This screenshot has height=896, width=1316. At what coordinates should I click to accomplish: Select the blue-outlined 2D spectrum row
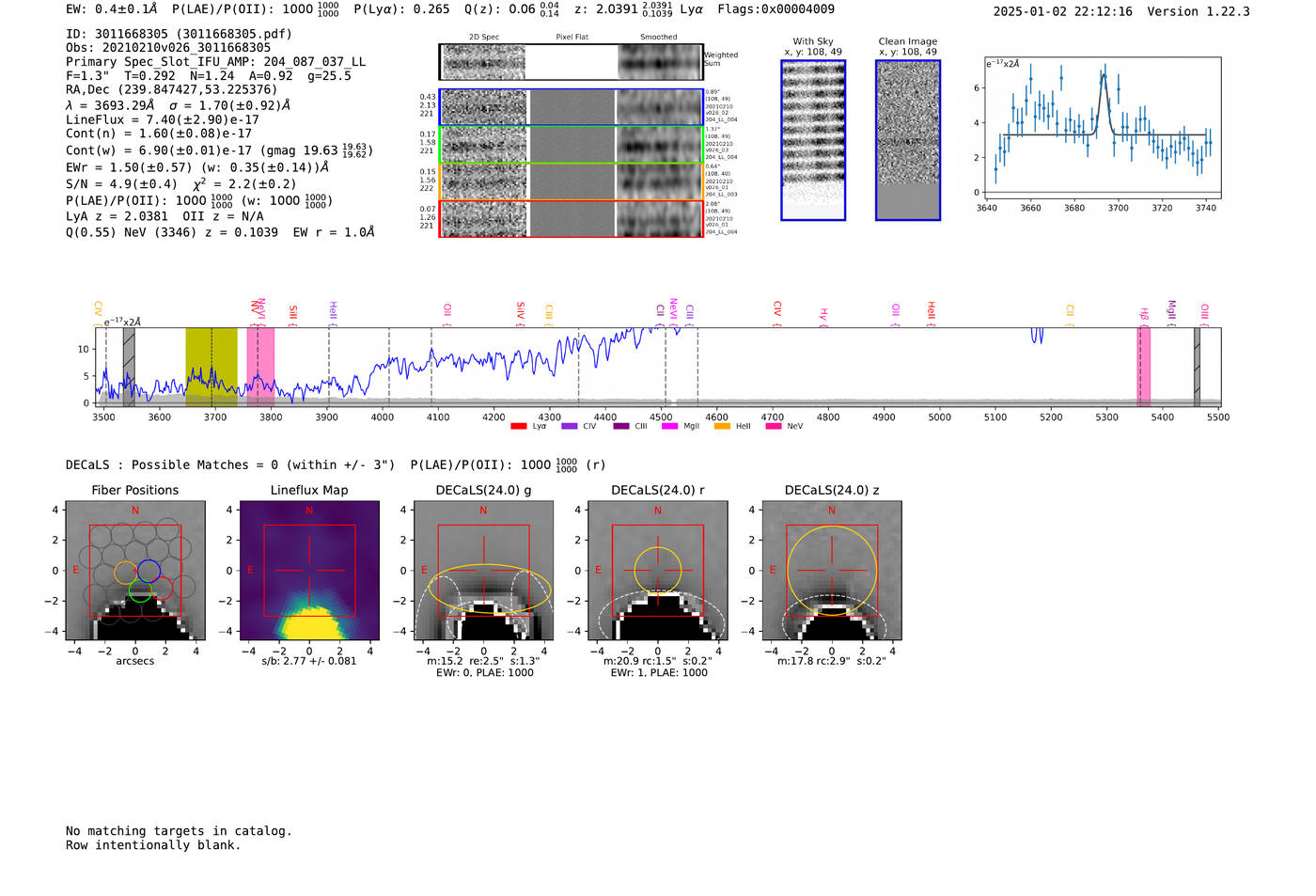click(572, 107)
